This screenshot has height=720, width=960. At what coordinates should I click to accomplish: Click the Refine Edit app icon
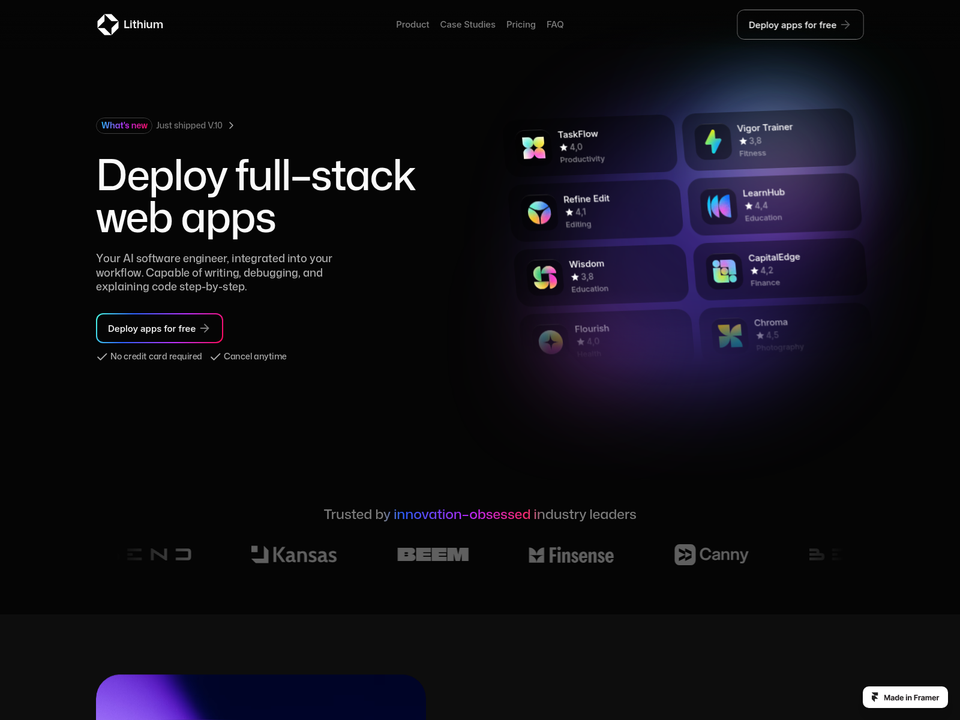pos(539,212)
